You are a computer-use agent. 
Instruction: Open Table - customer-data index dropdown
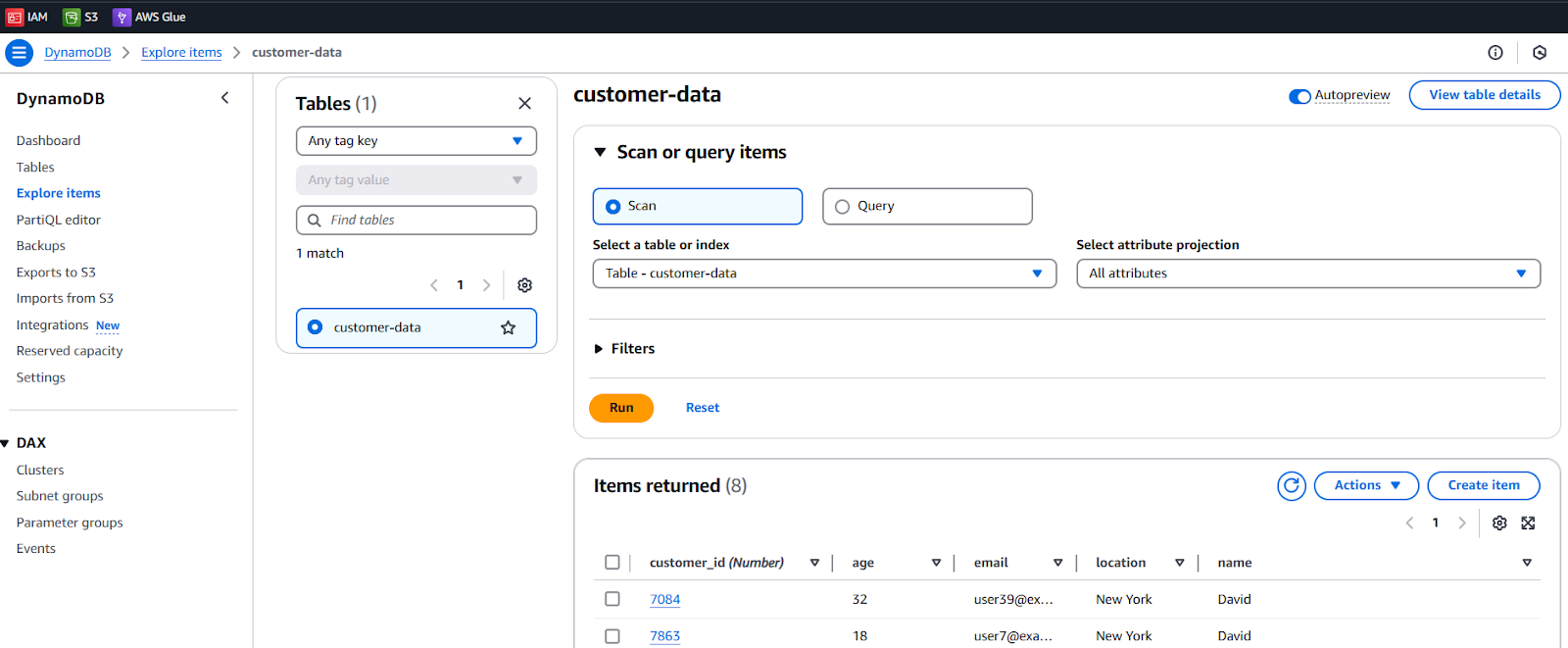(x=824, y=274)
